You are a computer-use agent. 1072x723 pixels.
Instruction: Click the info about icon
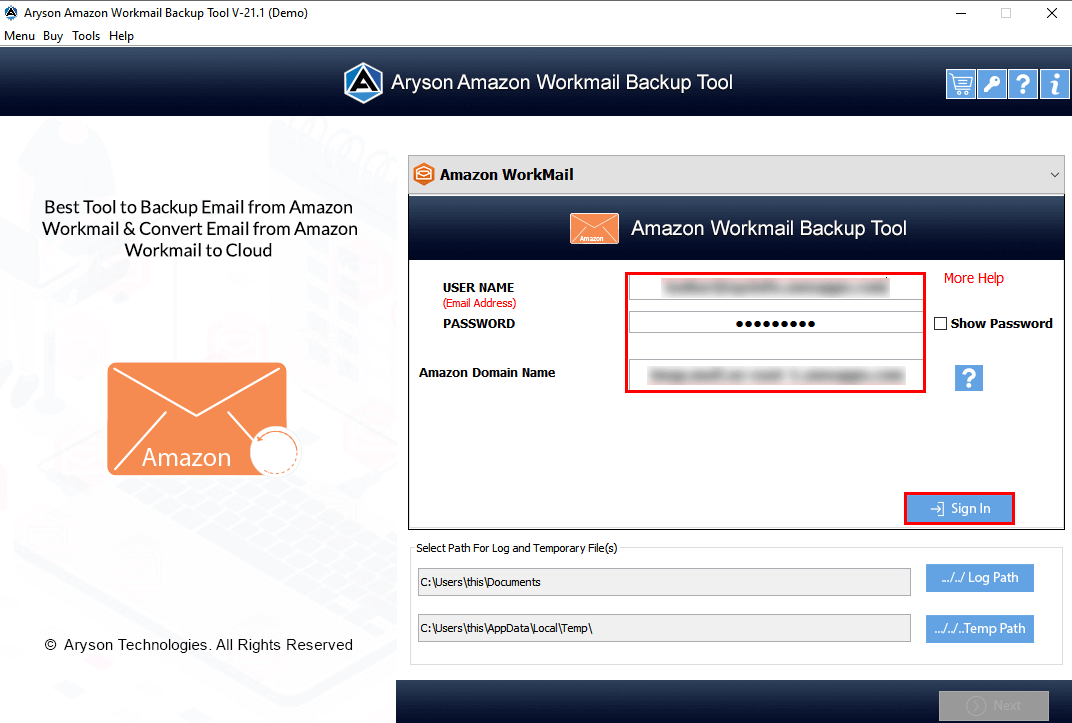(x=1054, y=84)
